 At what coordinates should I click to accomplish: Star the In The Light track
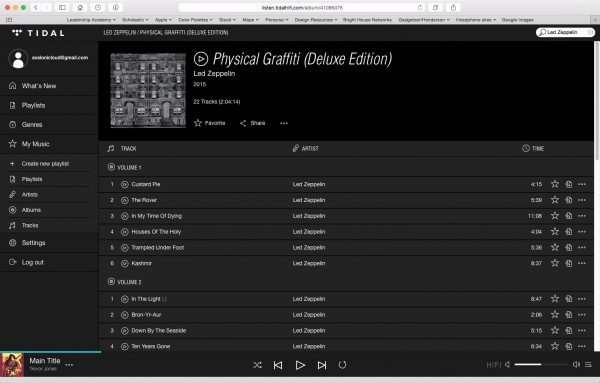tap(554, 299)
